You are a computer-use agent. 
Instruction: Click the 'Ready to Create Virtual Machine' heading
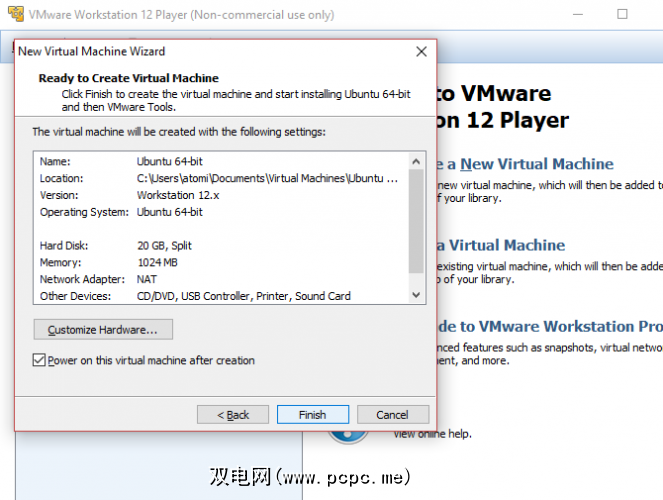(x=129, y=78)
